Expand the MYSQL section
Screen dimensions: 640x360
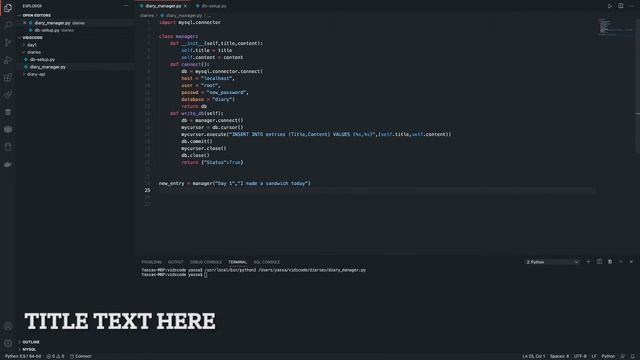click(29, 349)
